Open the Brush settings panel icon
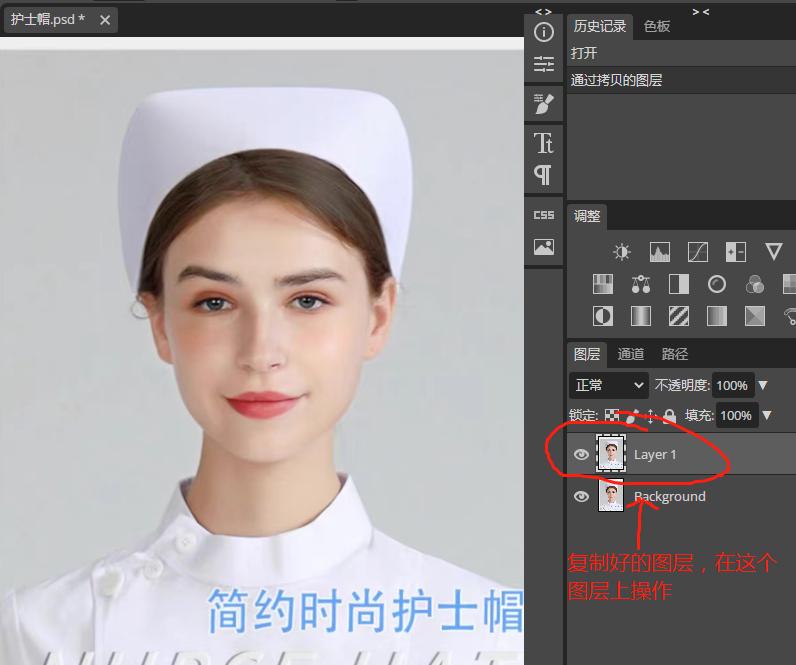The image size is (796, 665). (x=544, y=104)
